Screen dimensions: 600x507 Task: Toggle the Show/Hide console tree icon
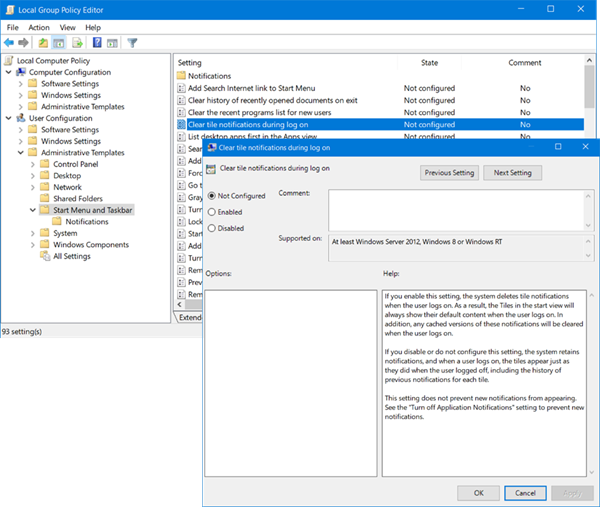(59, 42)
